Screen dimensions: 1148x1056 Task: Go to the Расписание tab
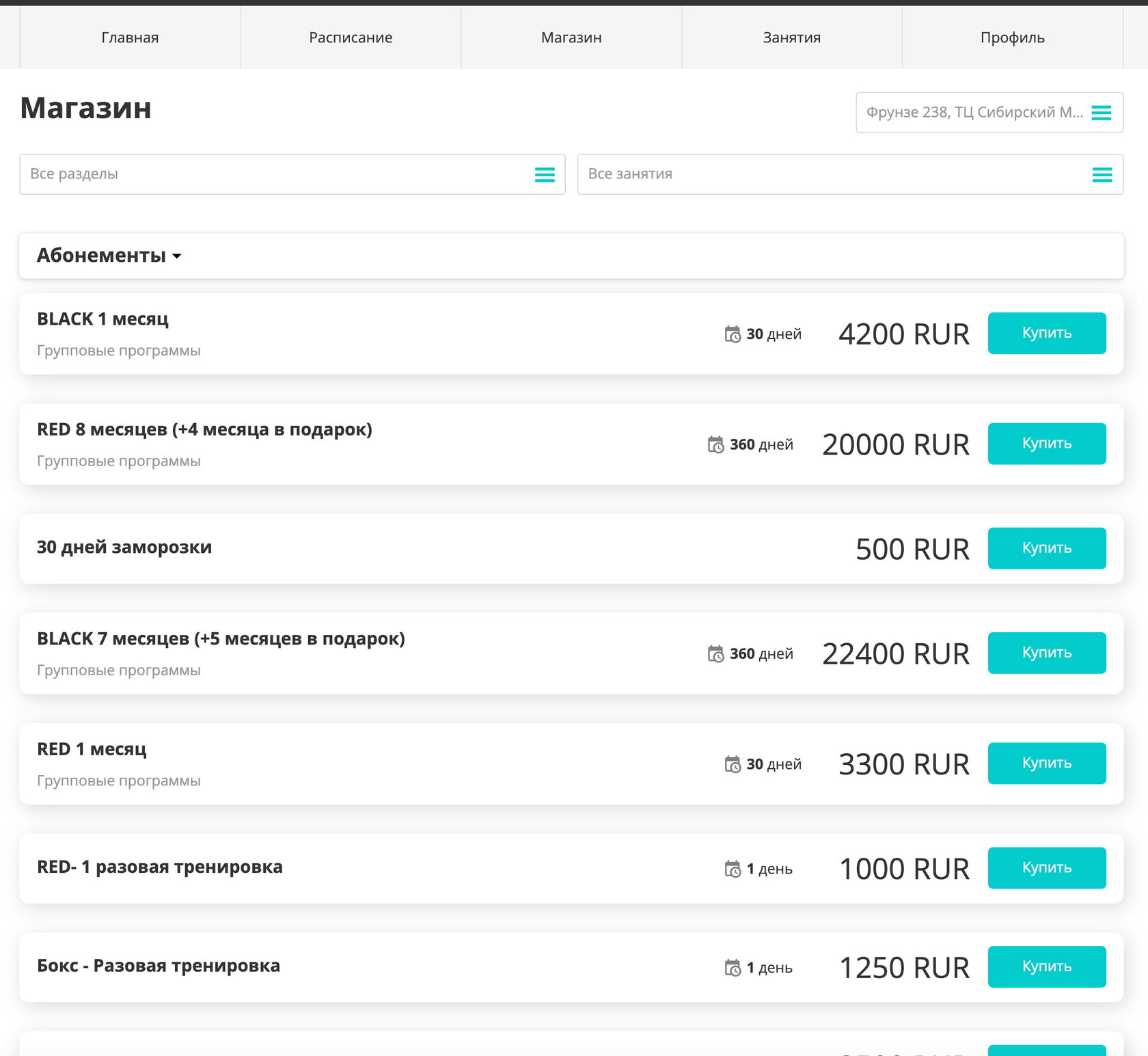click(x=351, y=38)
